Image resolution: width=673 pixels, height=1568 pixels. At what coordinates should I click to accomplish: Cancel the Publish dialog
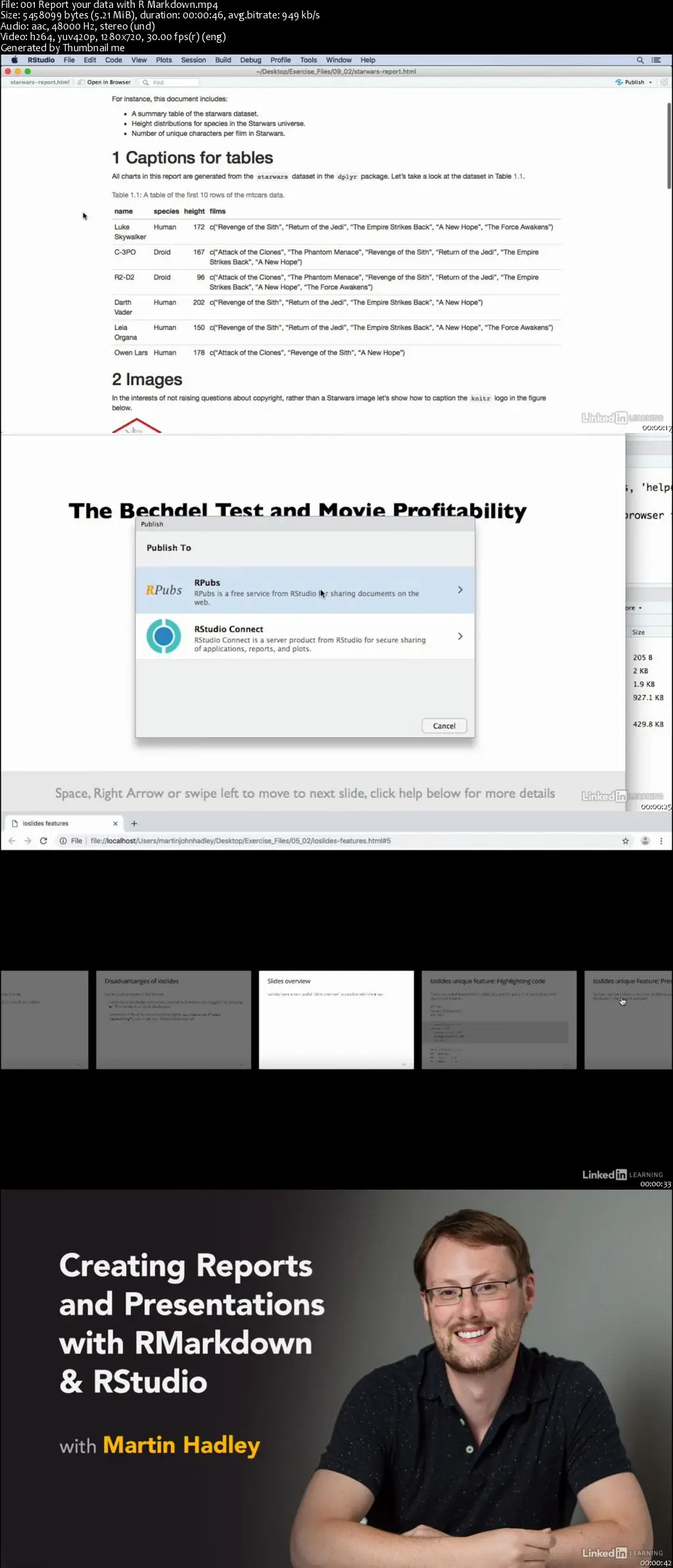click(x=444, y=726)
